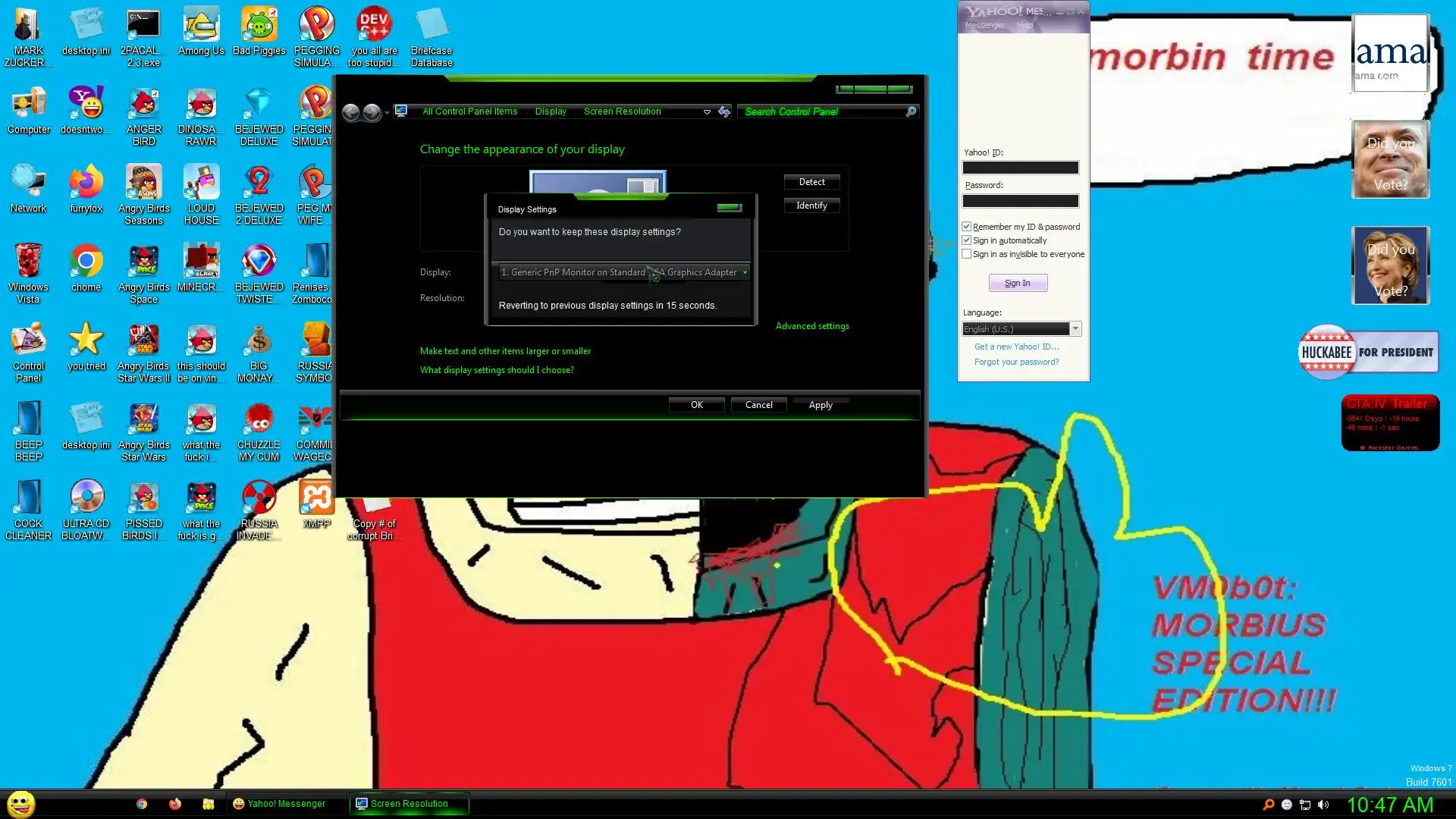Open the Advanced settings link

(x=812, y=326)
